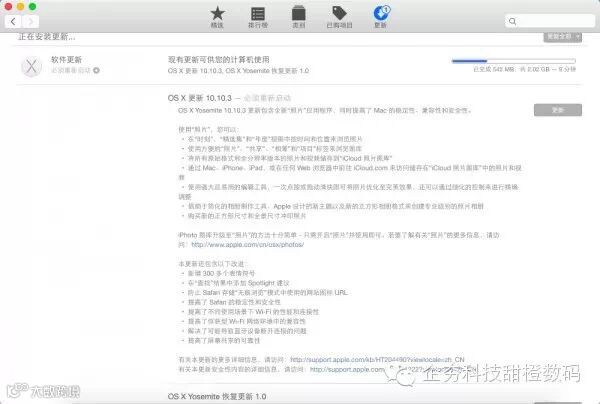
Task: Go forward with the right arrow button
Action: coord(31,21)
